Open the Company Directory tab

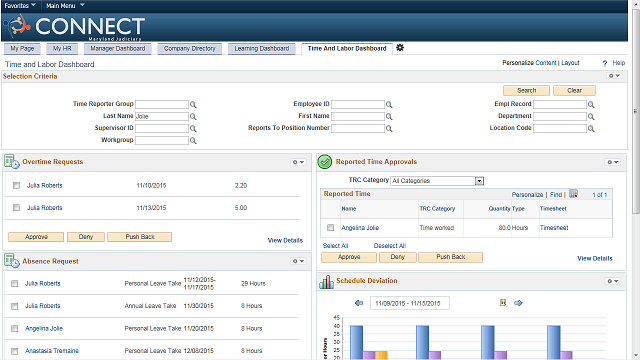(189, 49)
